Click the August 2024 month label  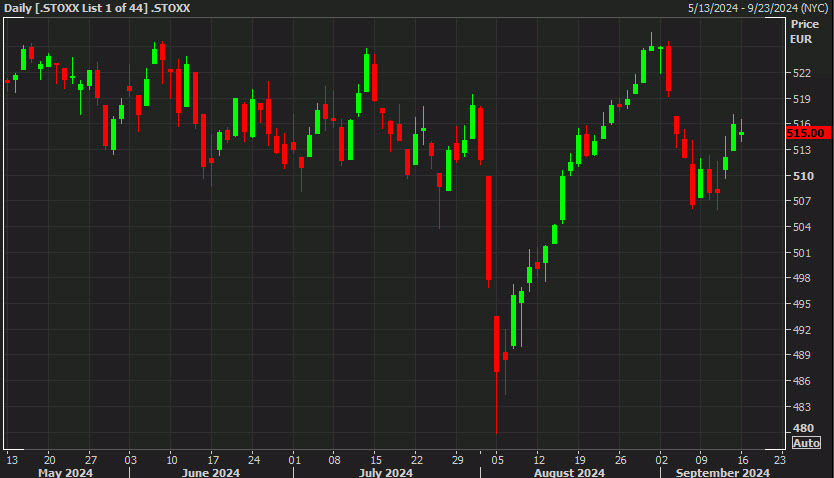569,473
